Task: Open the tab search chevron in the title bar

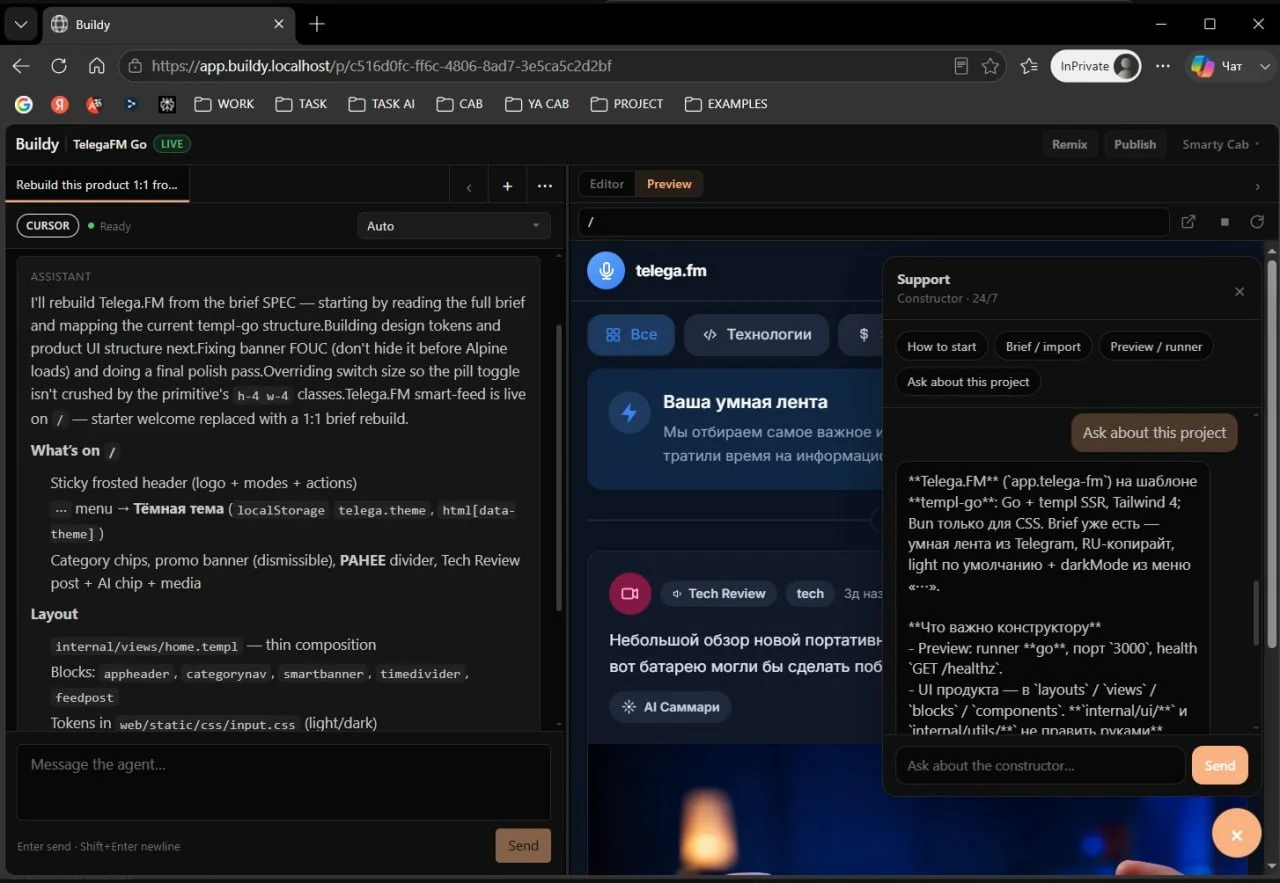Action: [x=20, y=24]
